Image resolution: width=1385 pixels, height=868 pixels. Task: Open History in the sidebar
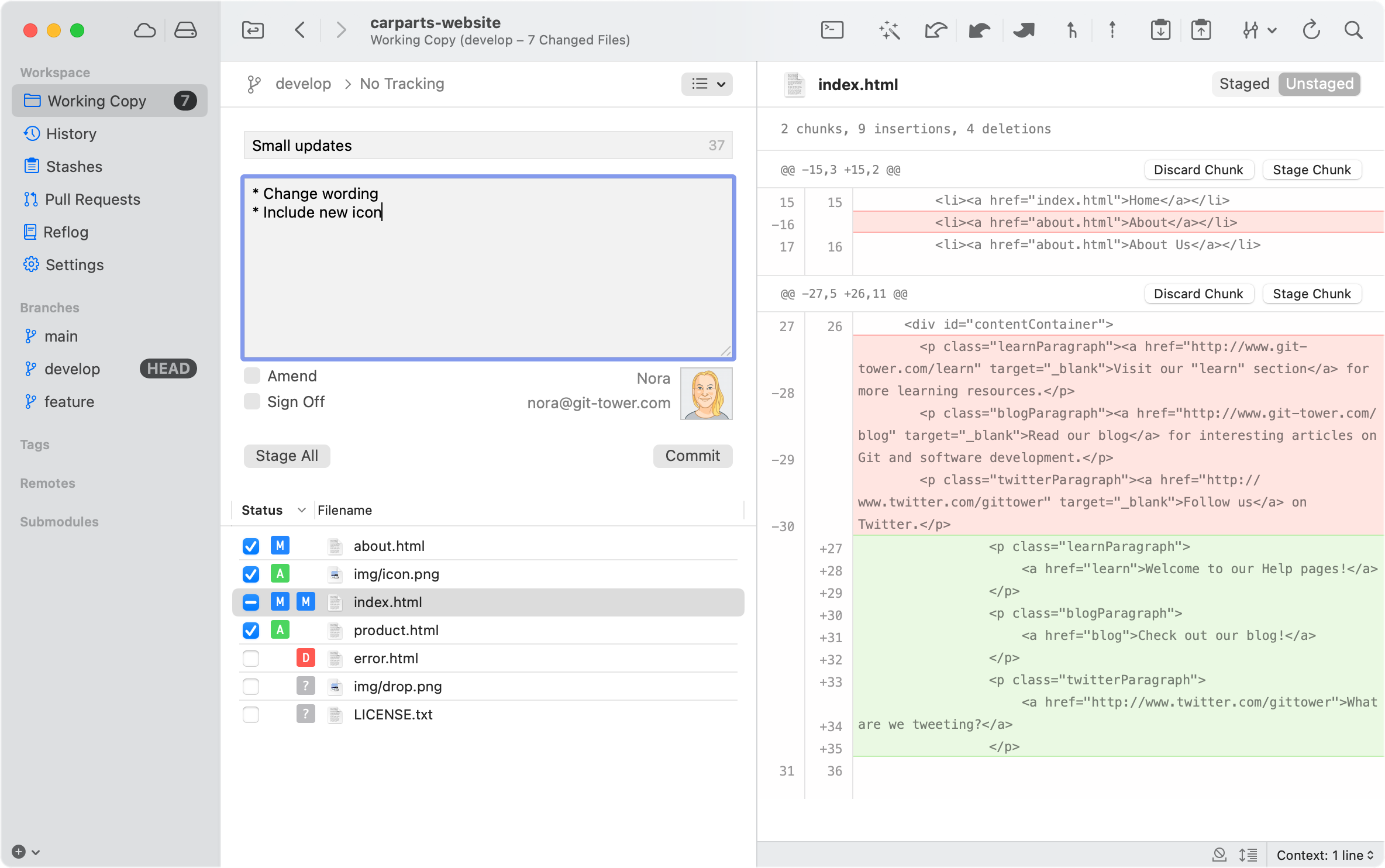[71, 134]
